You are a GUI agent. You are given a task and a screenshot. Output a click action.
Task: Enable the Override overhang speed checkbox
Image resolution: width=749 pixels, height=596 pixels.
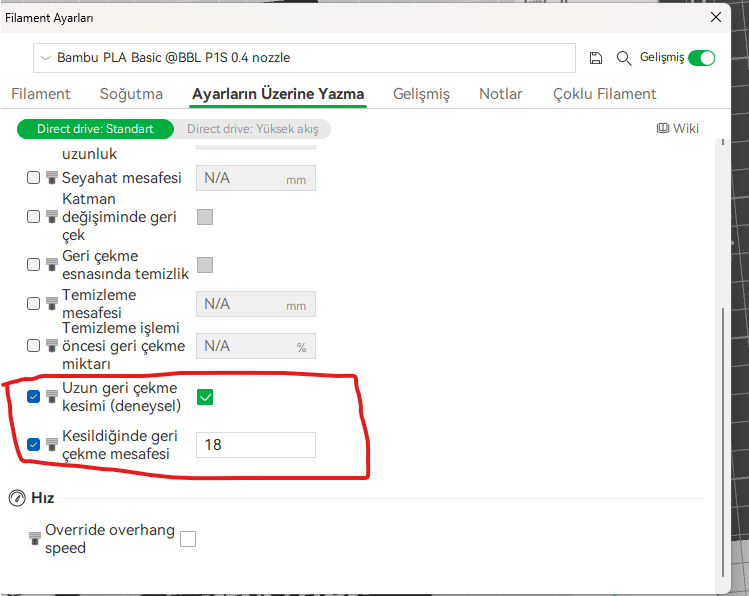tap(188, 539)
